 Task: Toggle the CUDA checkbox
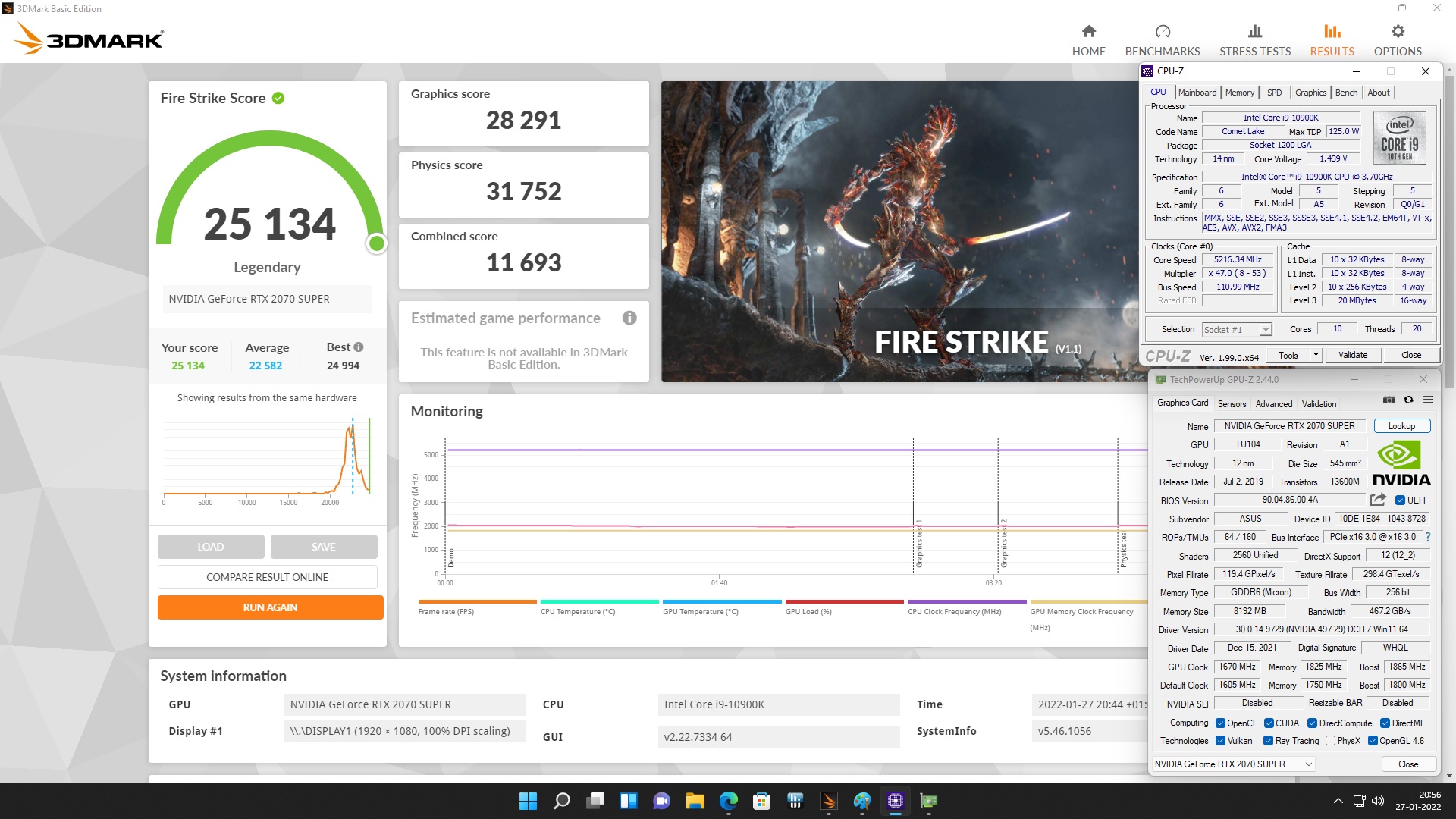[1269, 723]
